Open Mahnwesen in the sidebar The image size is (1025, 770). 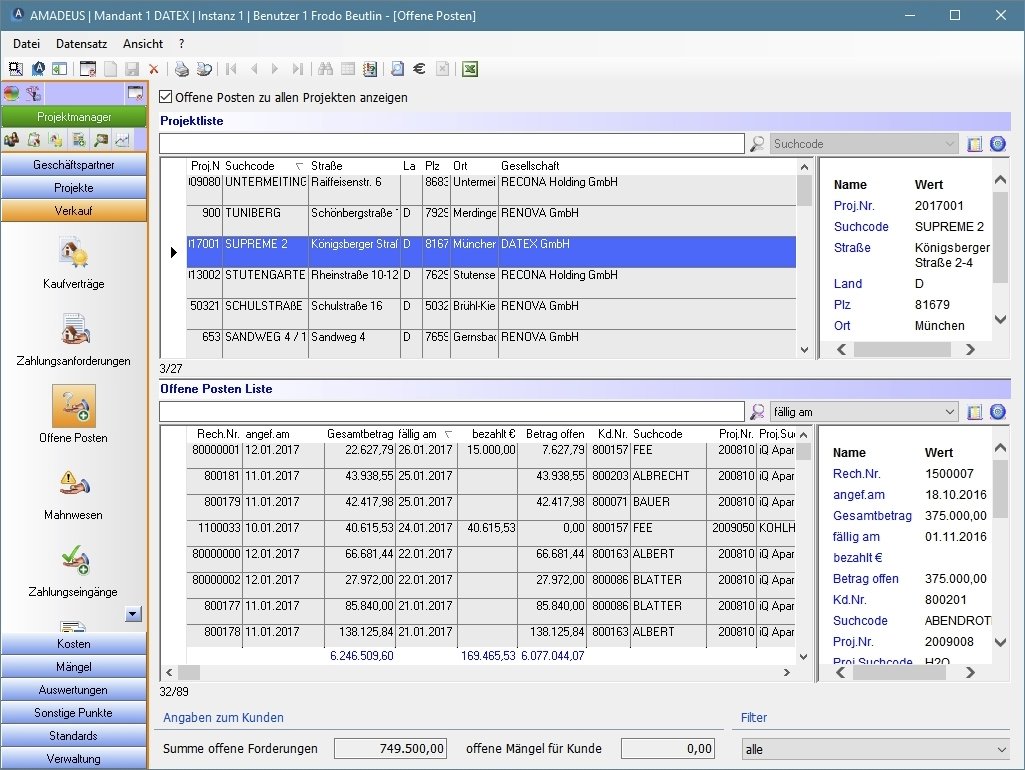click(73, 489)
